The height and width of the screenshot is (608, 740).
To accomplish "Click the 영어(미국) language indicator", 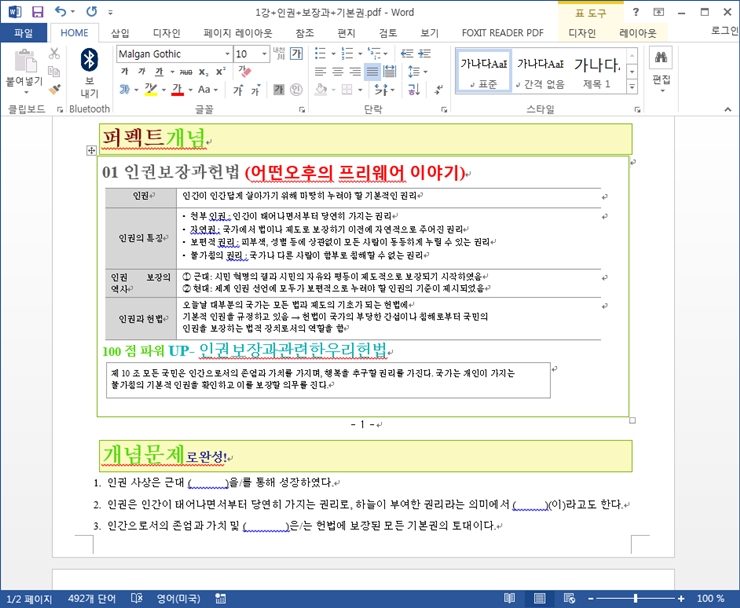I will [179, 599].
